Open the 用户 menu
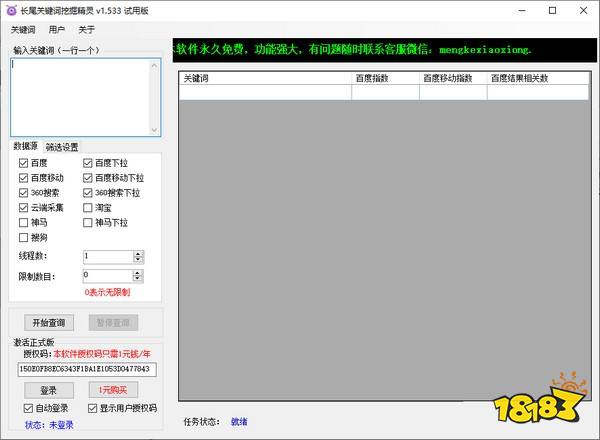Screen dimensions: 600x440 pos(57,30)
